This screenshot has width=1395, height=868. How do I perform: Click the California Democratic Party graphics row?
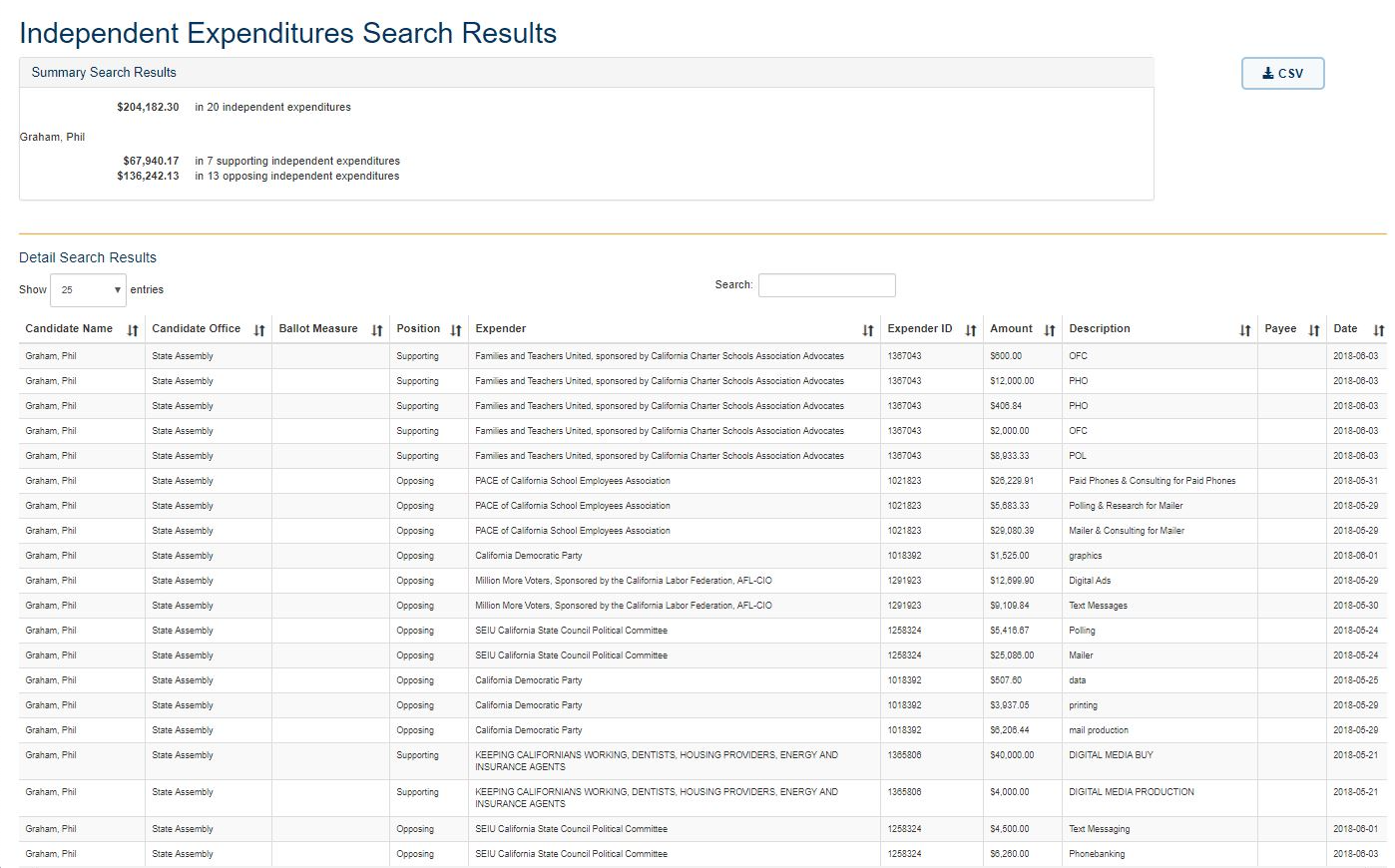click(698, 556)
